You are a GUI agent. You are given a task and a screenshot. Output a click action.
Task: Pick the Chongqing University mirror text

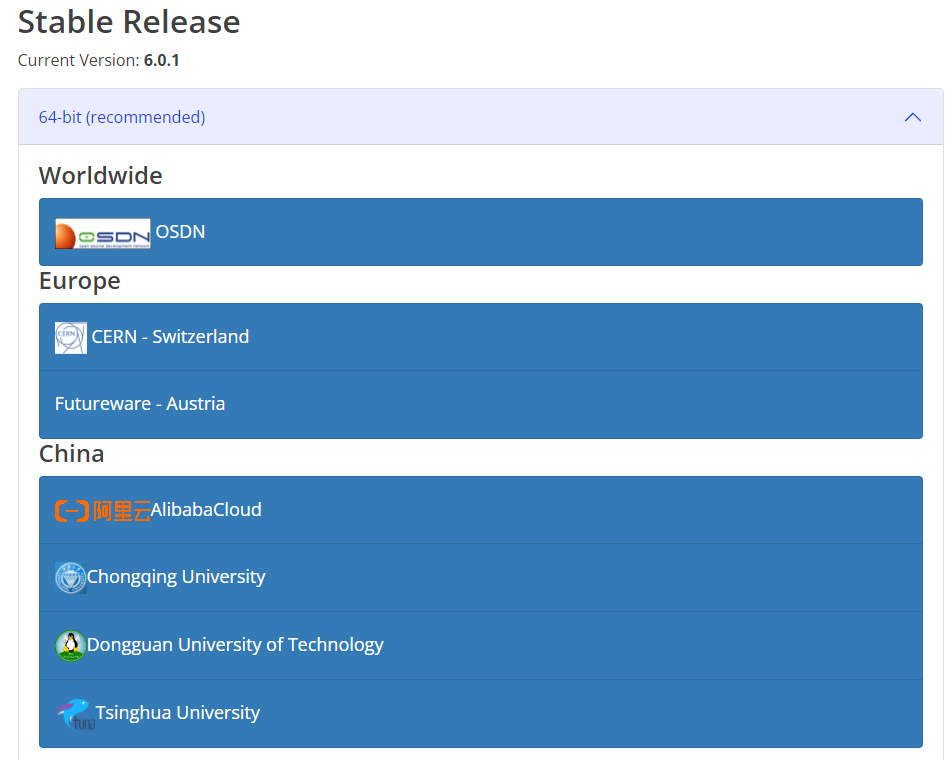click(176, 577)
